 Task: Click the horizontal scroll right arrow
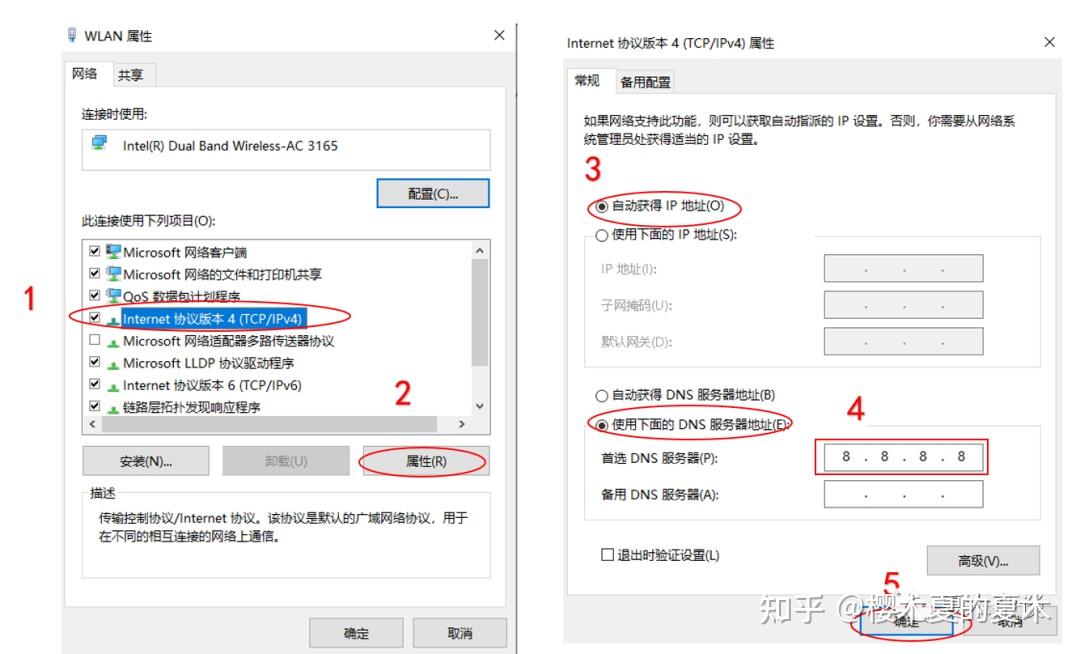(462, 424)
